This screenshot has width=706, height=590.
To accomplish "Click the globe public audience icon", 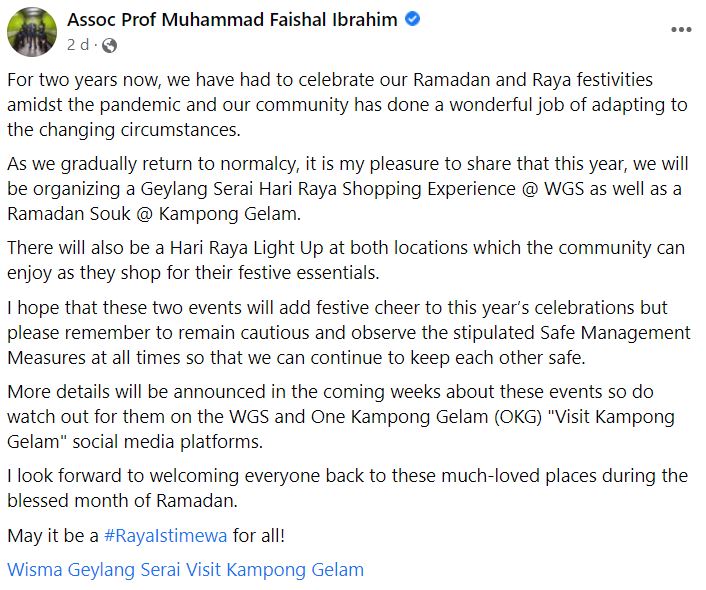I will (109, 45).
